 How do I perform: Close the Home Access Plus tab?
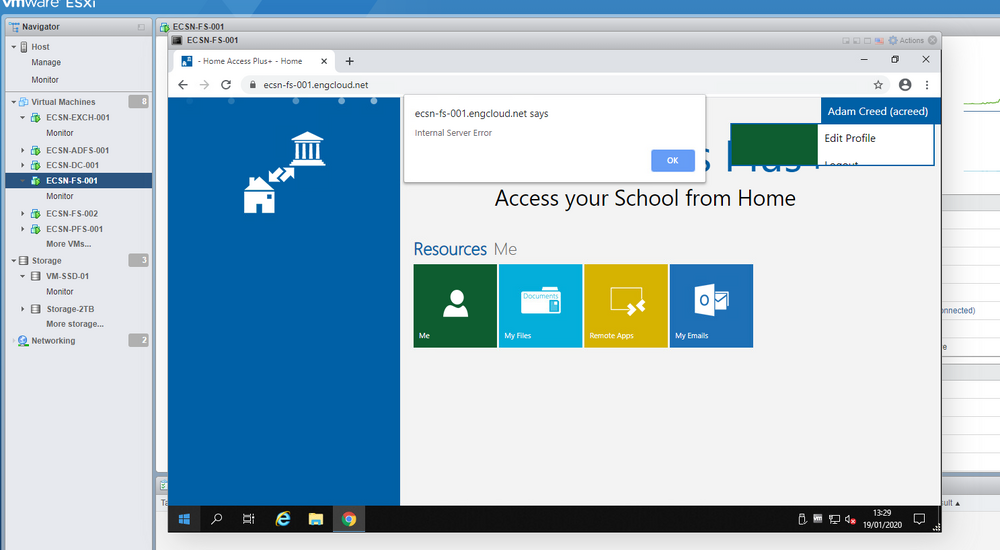[324, 61]
